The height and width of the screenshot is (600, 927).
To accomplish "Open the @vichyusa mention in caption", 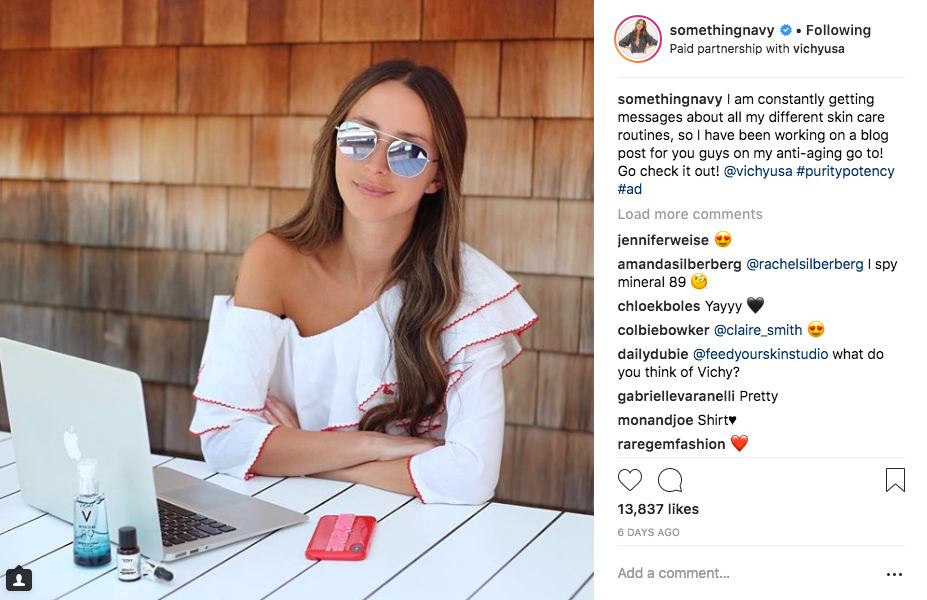I will [758, 171].
